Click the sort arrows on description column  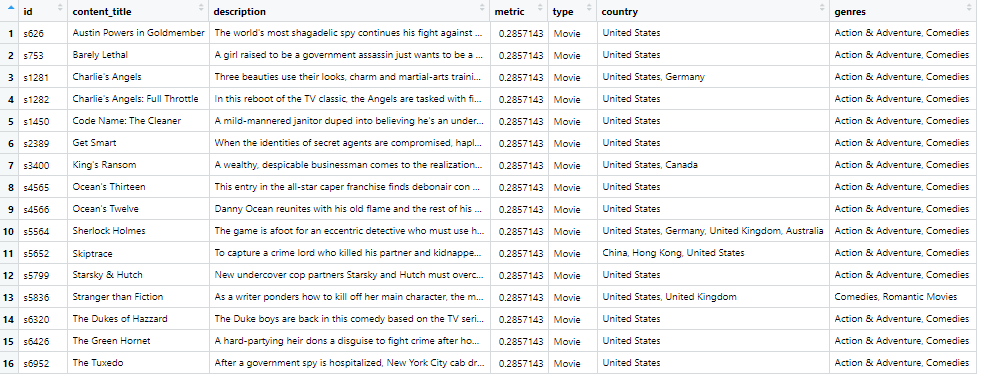(483, 8)
